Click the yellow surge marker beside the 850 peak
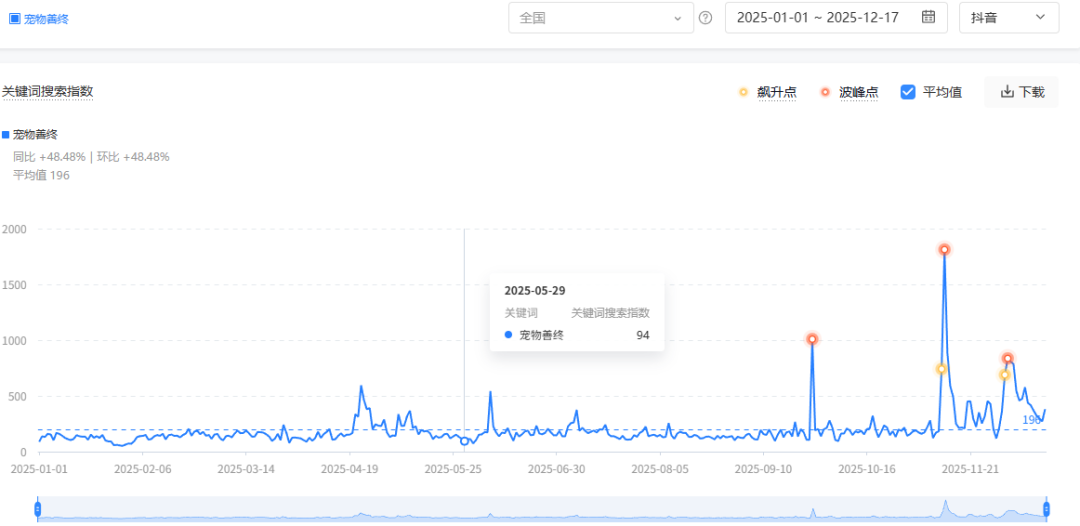 click(1004, 375)
